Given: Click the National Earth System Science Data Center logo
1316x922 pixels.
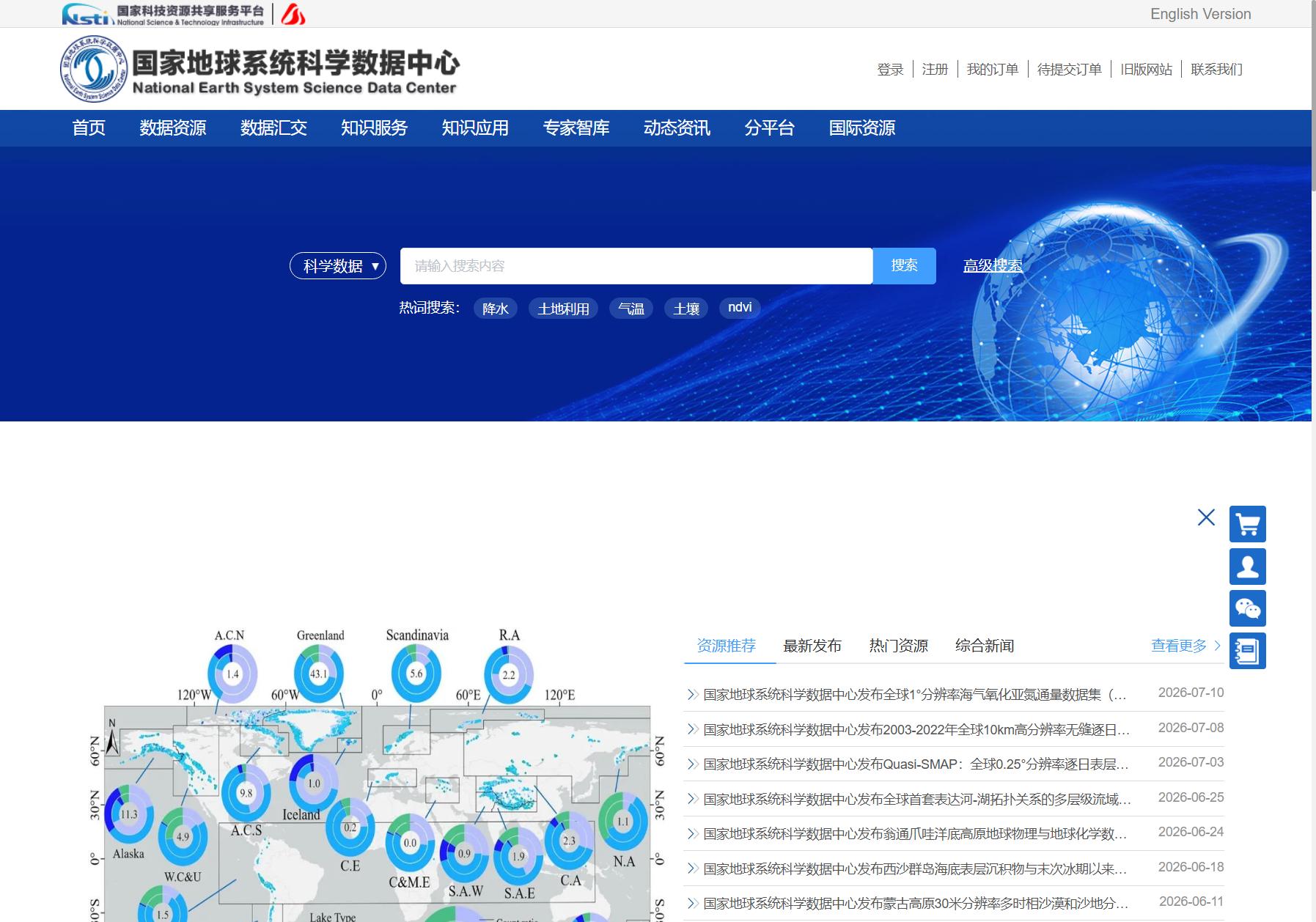Looking at the screenshot, I should (260, 69).
